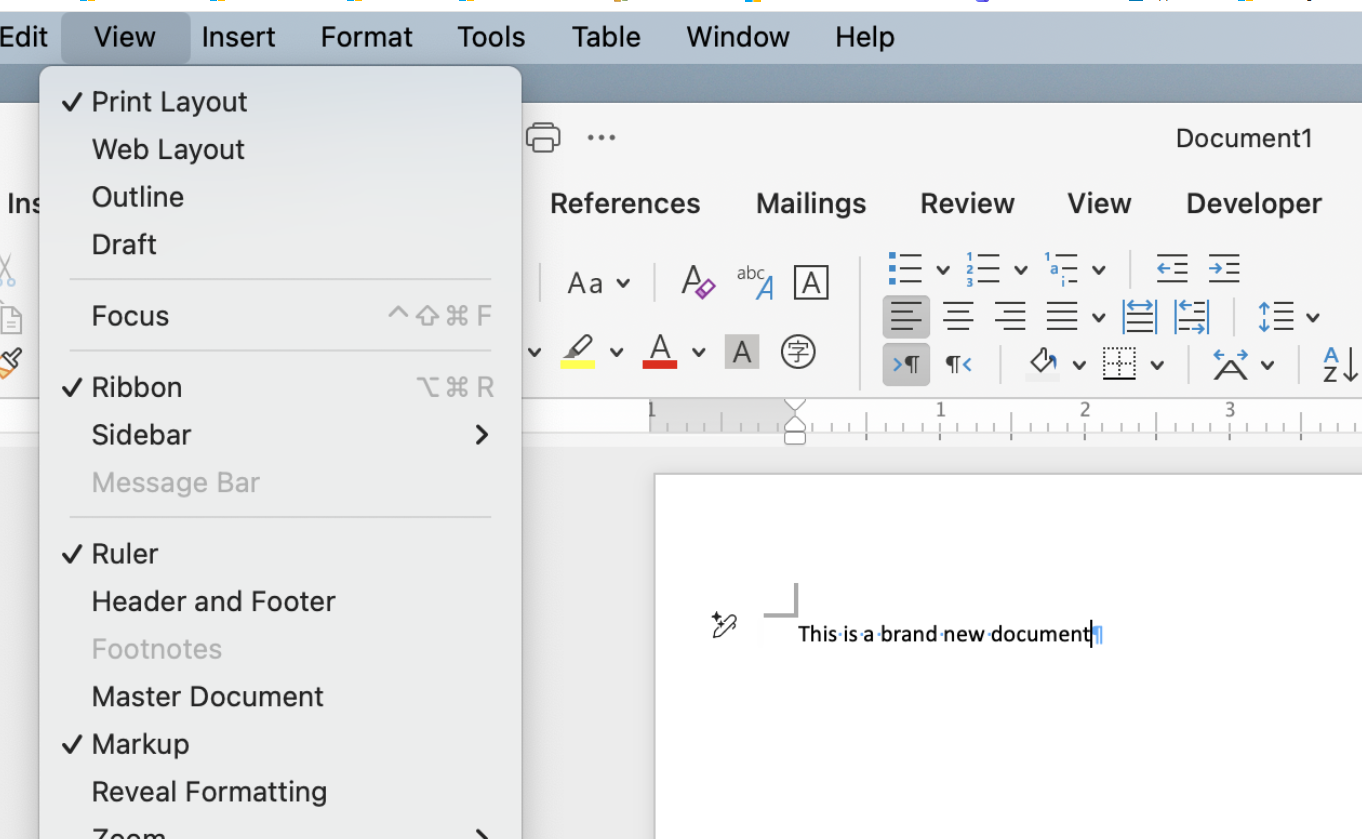Click the Sort A-Z icon
Image resolution: width=1362 pixels, height=839 pixels.
click(1340, 364)
